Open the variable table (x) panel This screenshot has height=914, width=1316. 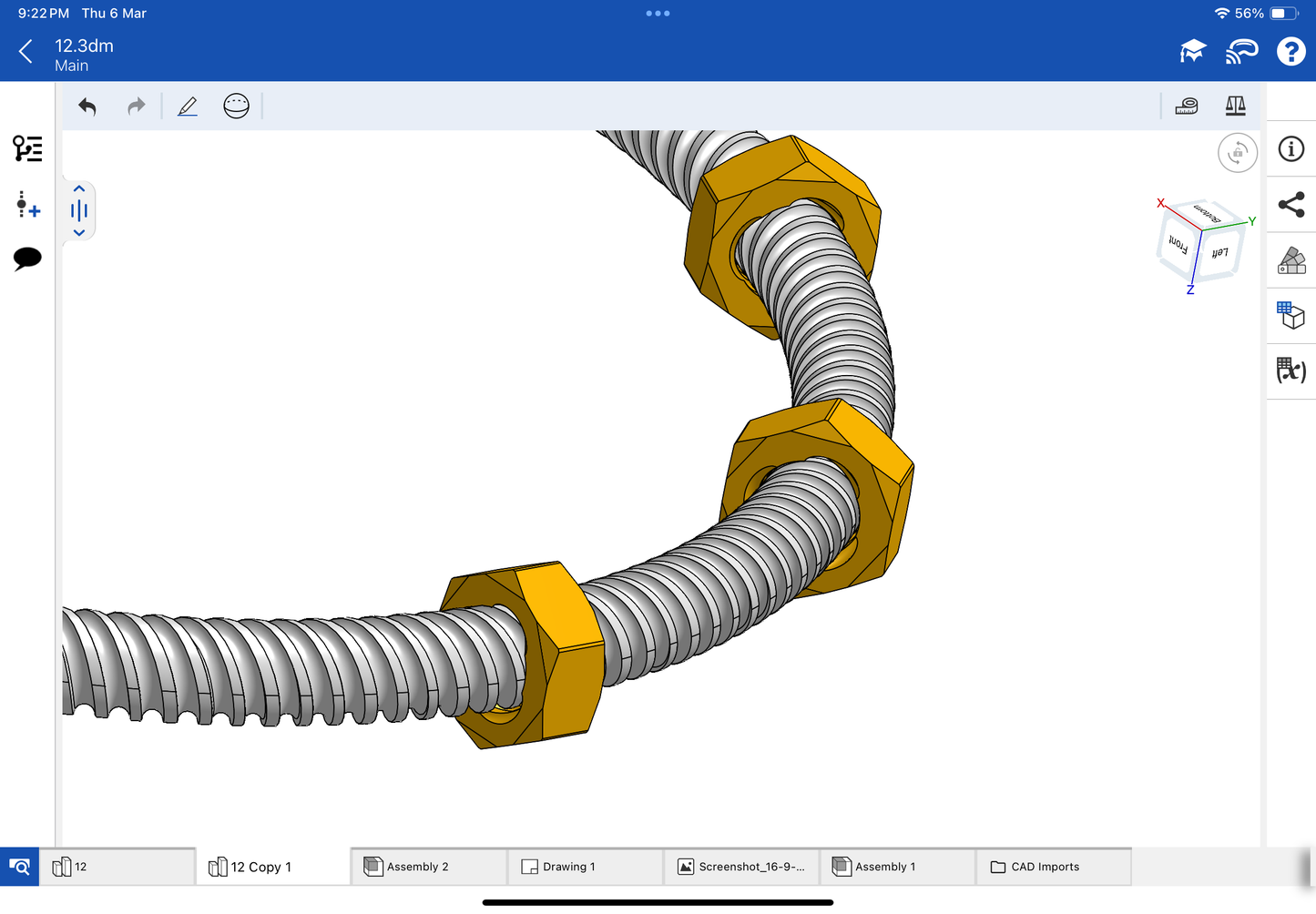1290,371
